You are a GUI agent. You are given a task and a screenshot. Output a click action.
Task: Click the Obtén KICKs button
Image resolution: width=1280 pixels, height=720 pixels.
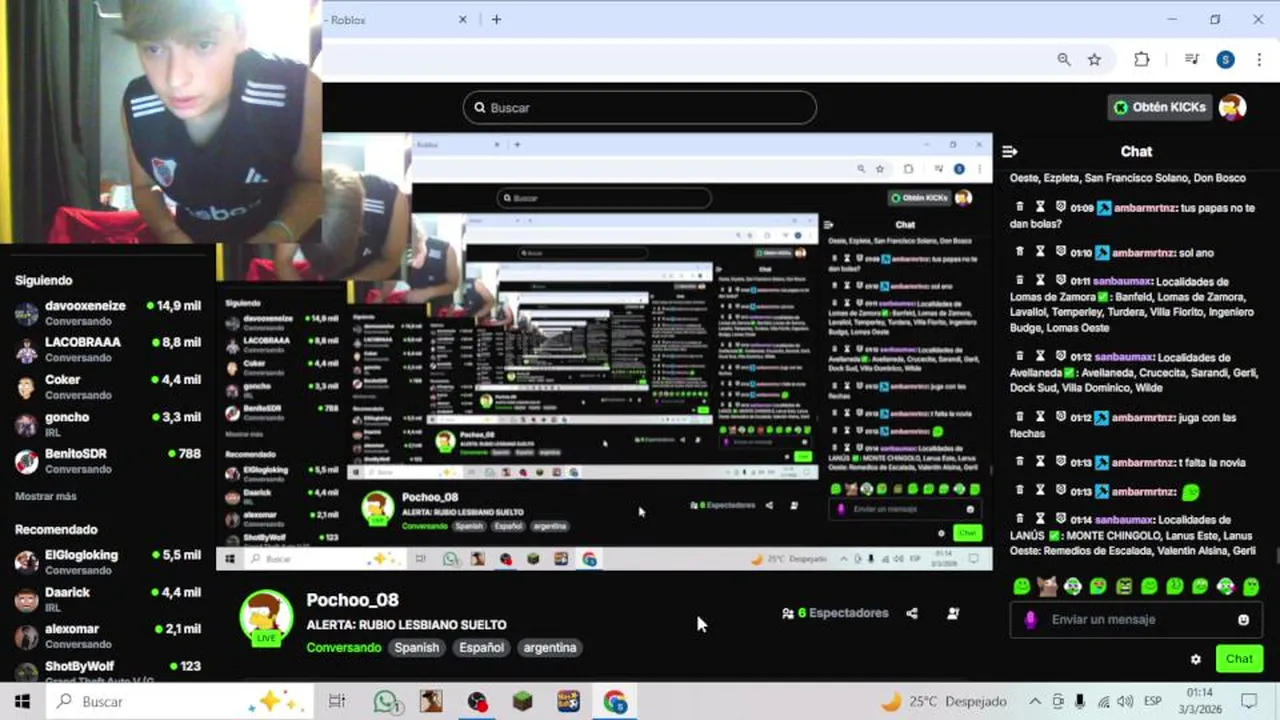coord(1160,107)
